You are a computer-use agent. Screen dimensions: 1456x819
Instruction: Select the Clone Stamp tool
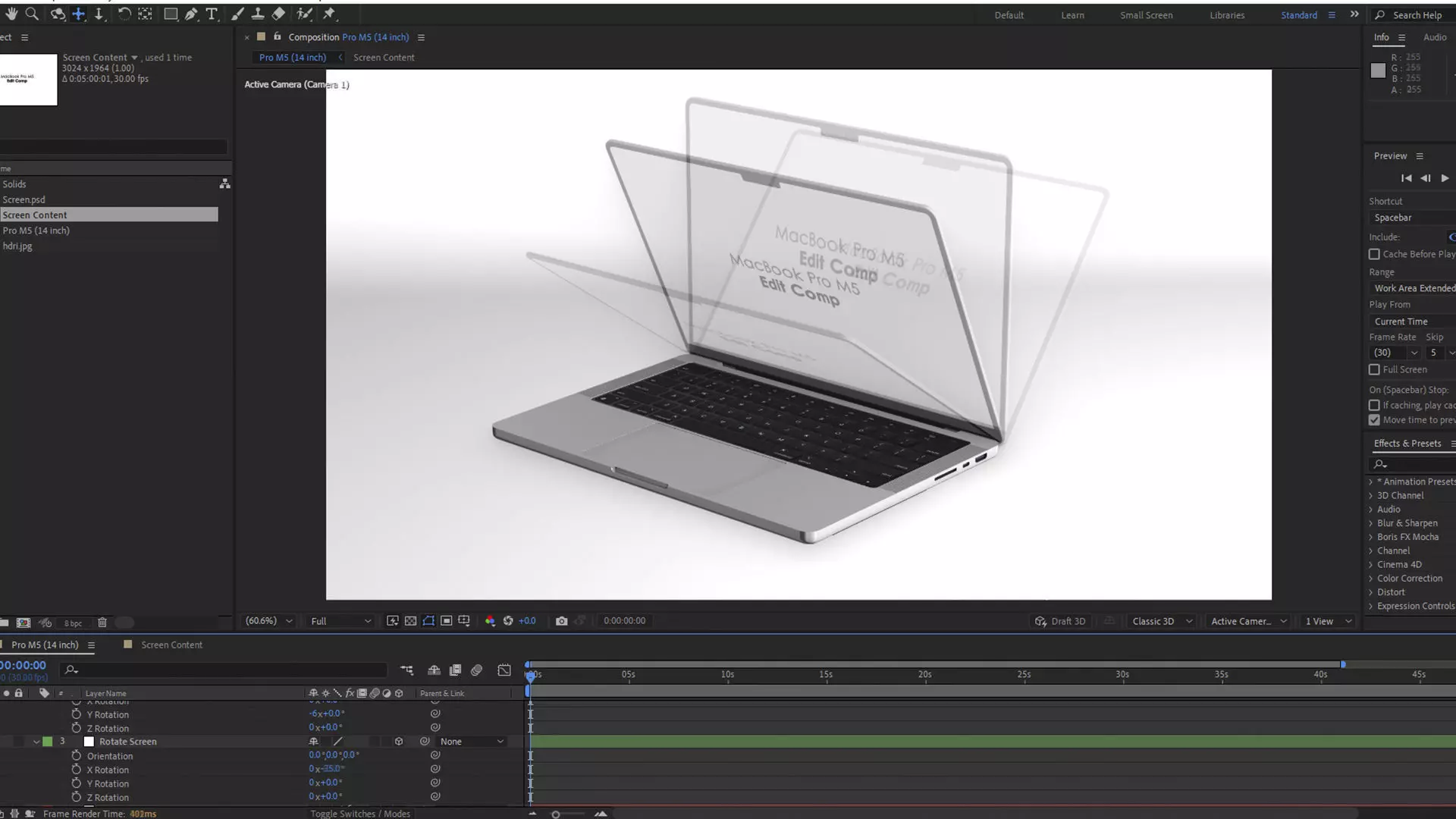258,14
